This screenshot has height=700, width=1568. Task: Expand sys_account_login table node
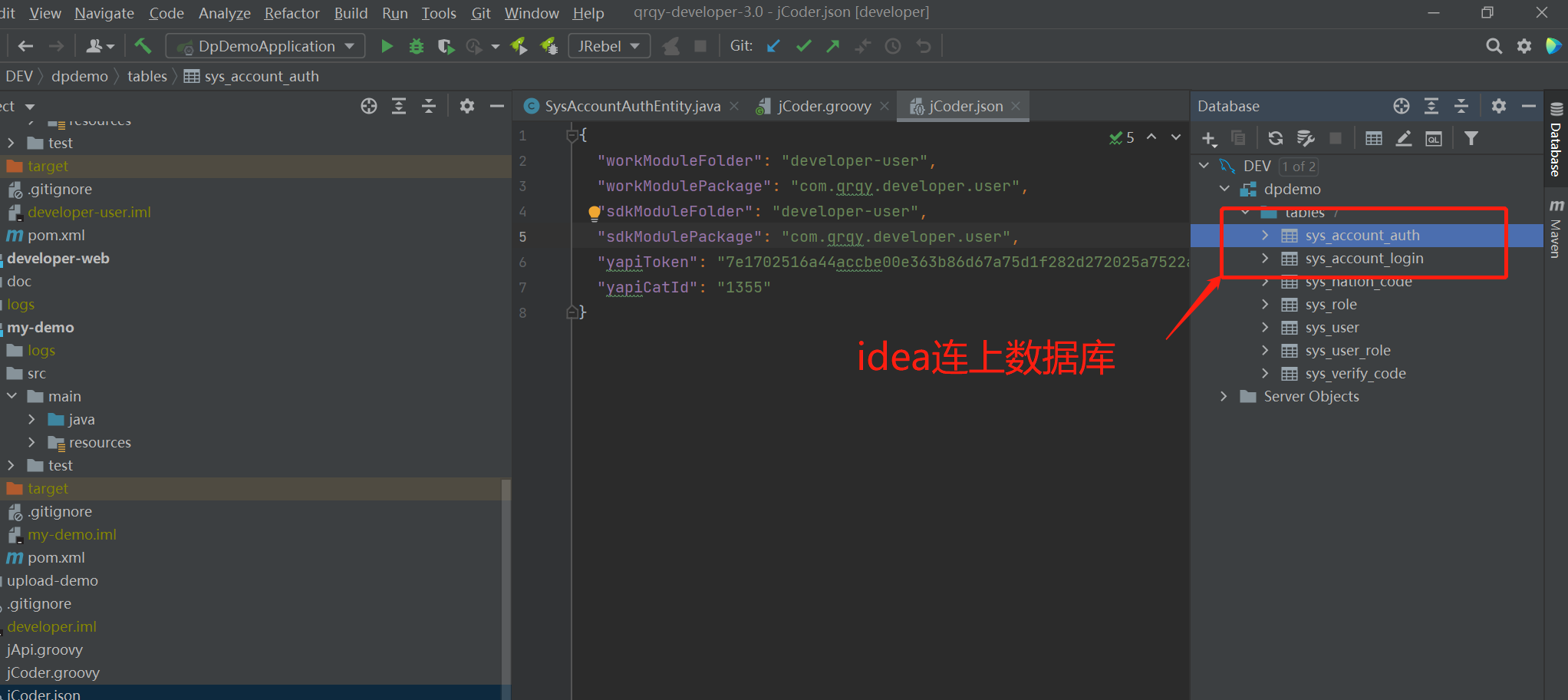click(1265, 259)
